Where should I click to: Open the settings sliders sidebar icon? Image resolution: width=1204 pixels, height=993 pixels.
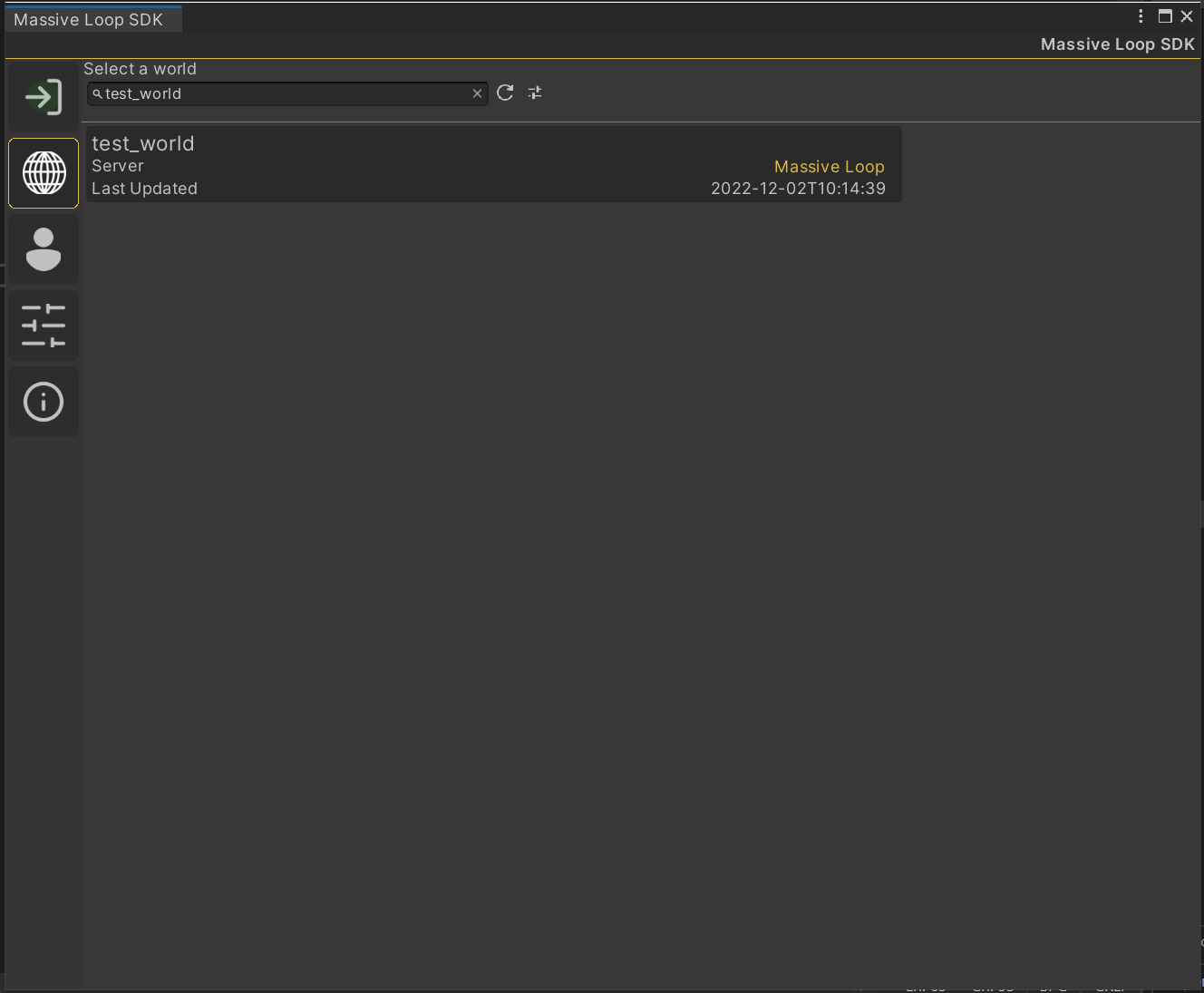click(x=44, y=326)
